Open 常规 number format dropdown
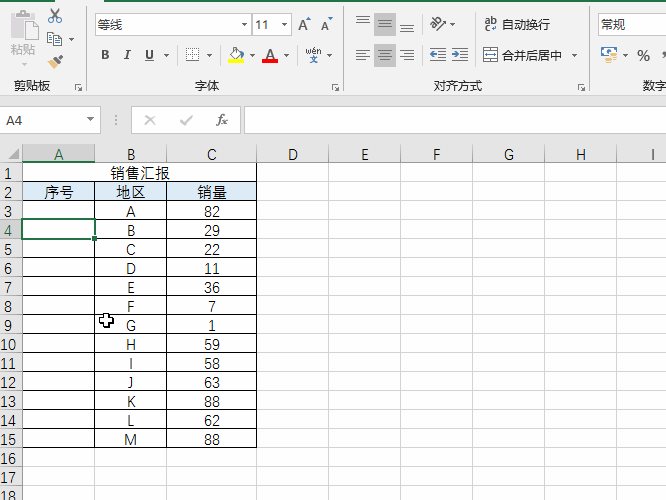 coord(632,25)
